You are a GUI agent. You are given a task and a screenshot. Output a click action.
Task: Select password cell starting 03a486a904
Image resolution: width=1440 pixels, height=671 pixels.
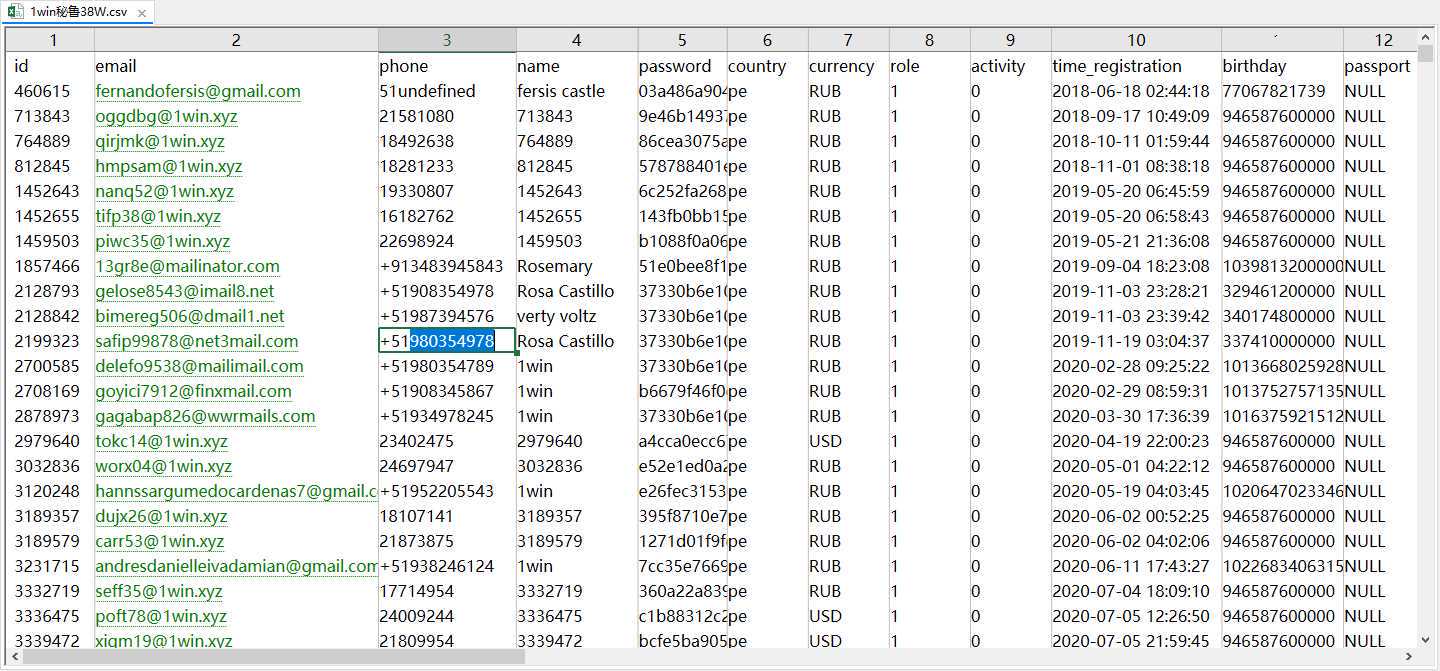682,91
